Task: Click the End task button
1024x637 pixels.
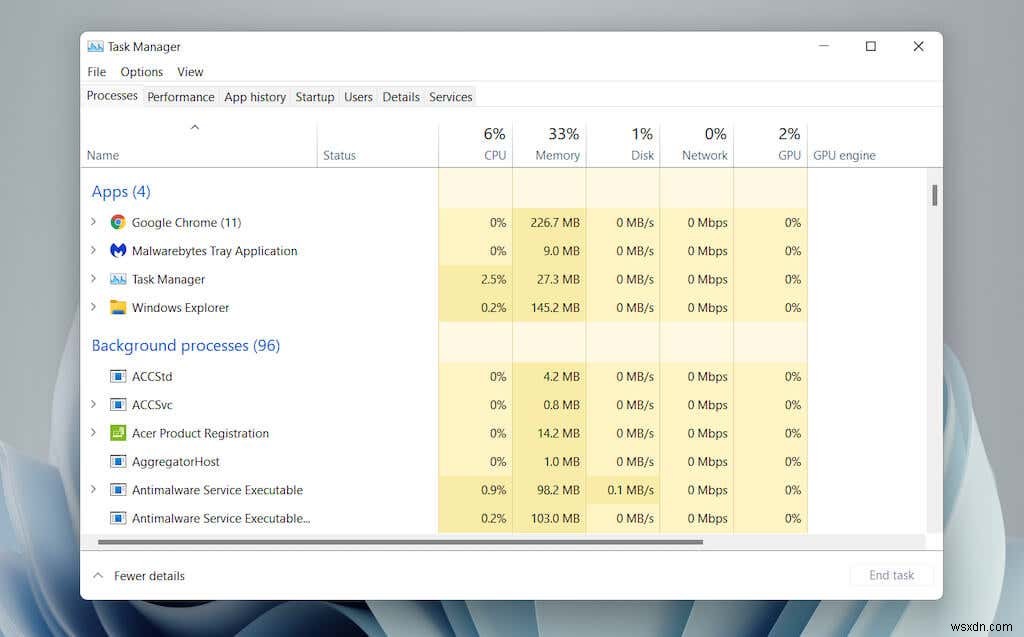Action: pyautogui.click(x=891, y=575)
